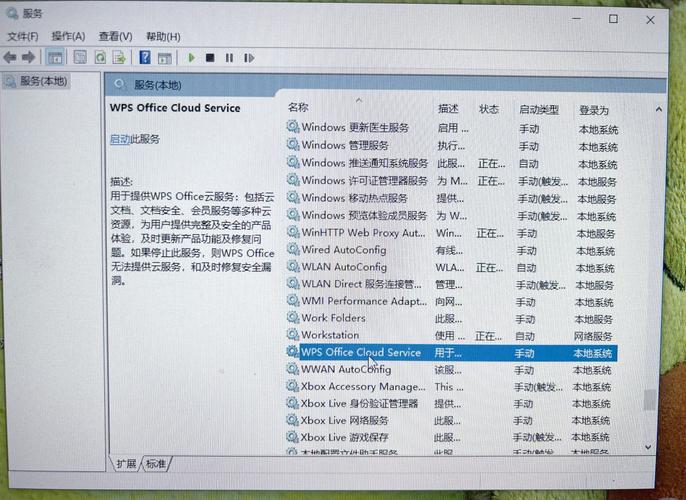Viewport: 686px width, 500px height.
Task: Select the Windows 许可证管理器服务 row
Action: pyautogui.click(x=452, y=181)
